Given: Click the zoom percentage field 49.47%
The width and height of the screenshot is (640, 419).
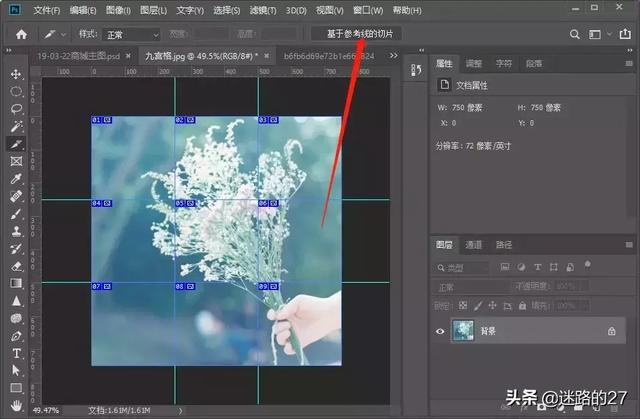Looking at the screenshot, I should coord(44,411).
